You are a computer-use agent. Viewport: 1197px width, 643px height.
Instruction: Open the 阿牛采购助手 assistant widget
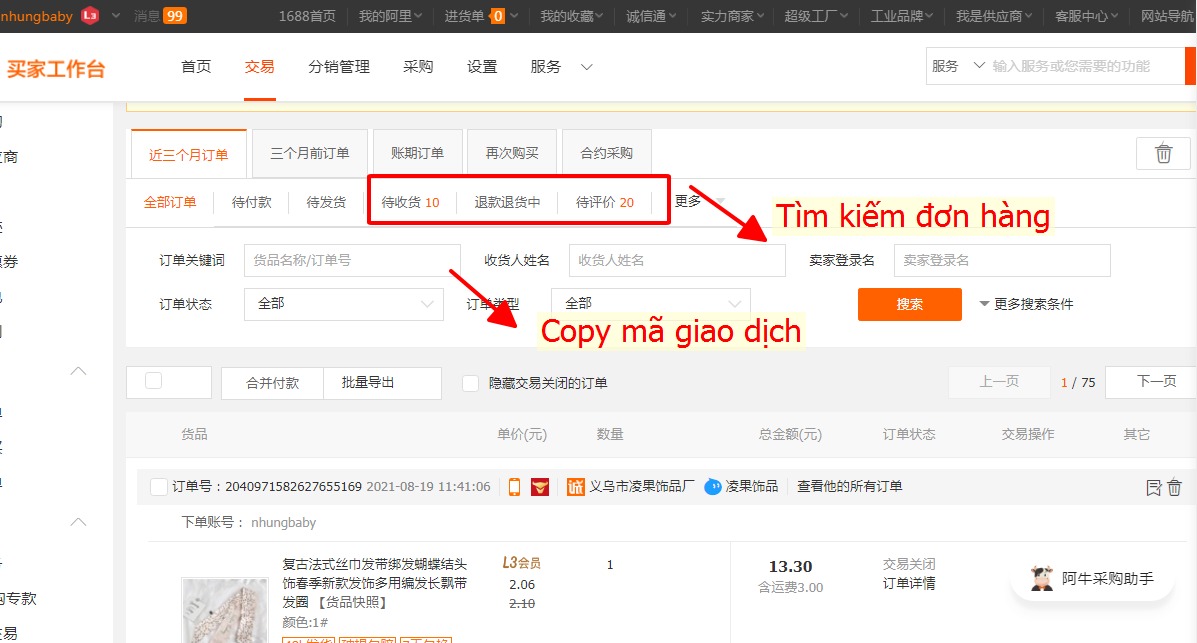(x=1092, y=579)
